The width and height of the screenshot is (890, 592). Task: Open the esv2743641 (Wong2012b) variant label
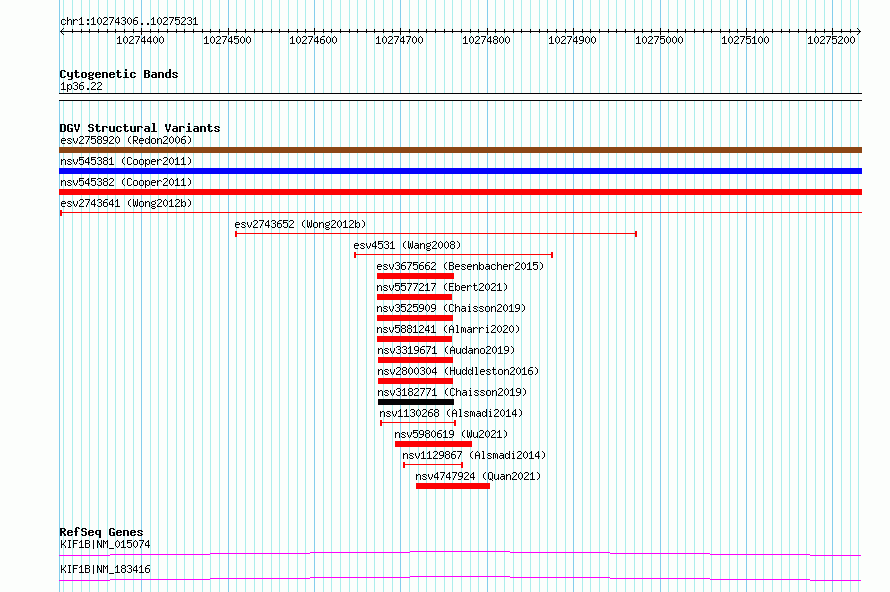click(x=126, y=203)
